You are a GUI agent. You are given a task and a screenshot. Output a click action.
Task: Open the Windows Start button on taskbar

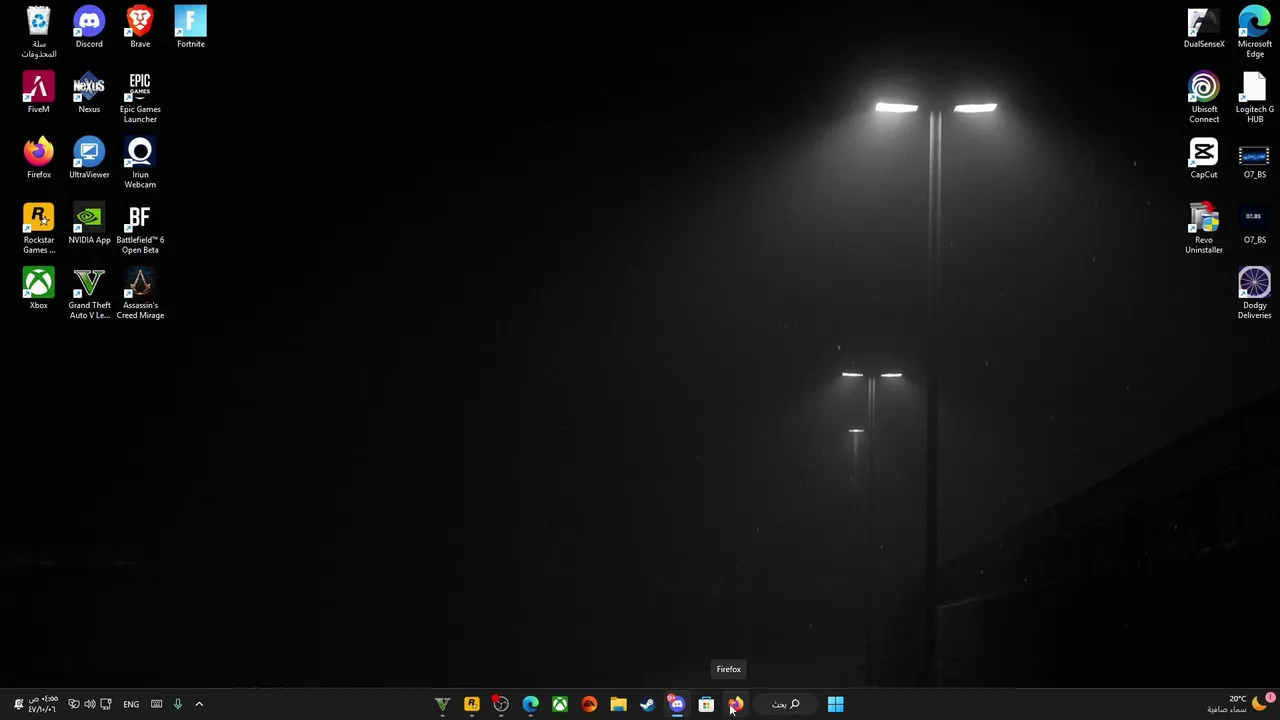[835, 704]
